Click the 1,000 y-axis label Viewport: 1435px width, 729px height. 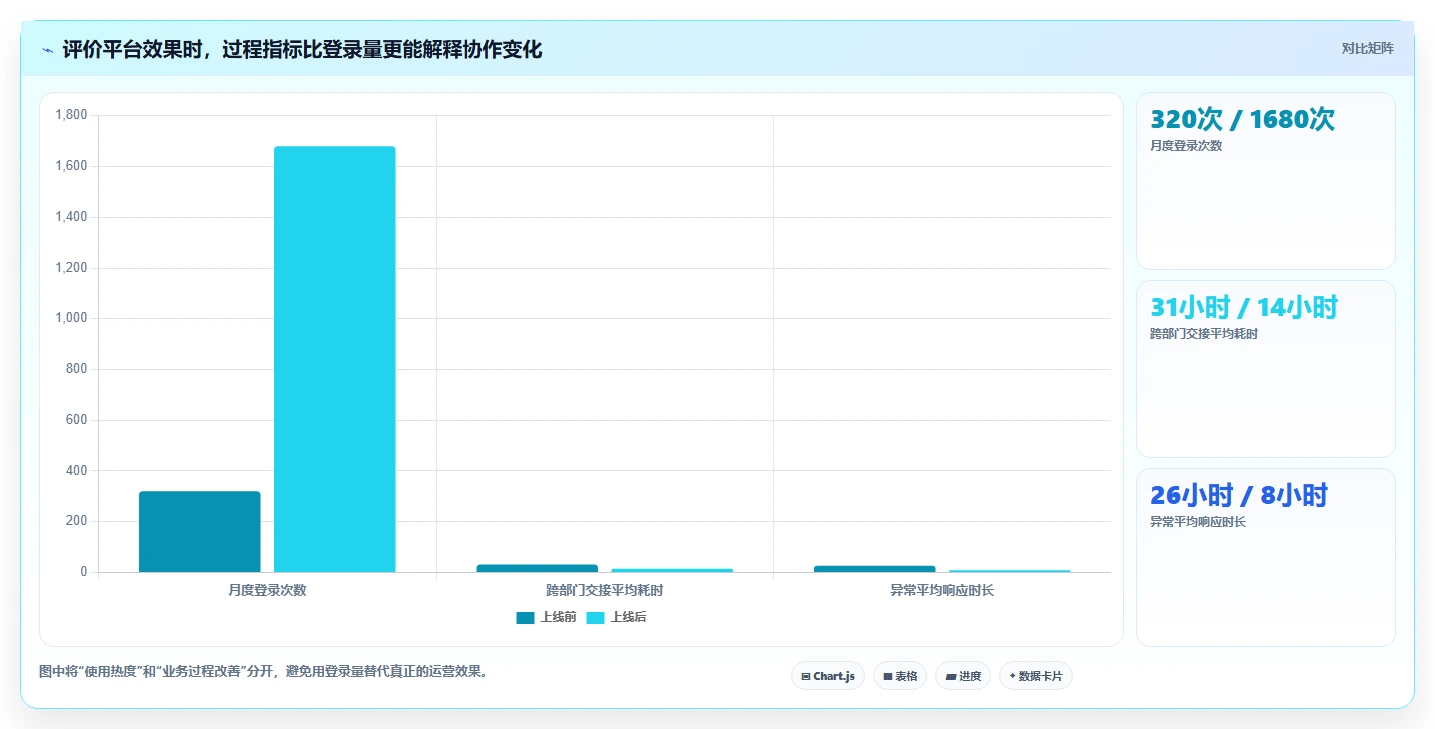tap(71, 318)
